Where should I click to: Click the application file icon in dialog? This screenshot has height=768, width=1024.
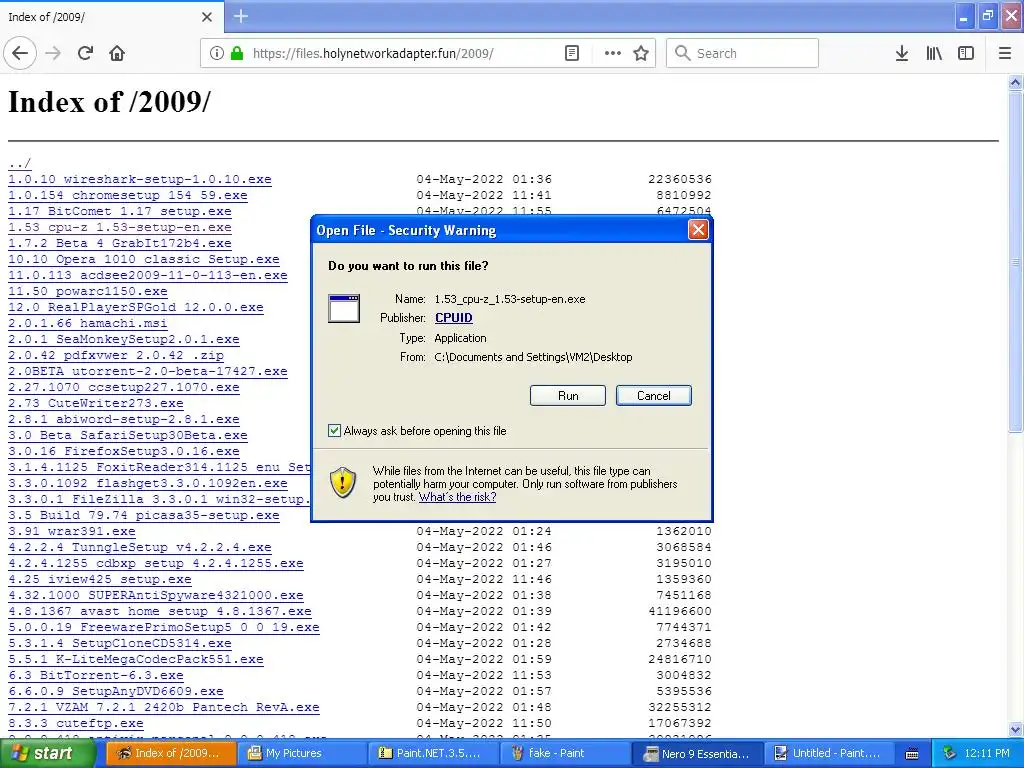pos(344,308)
